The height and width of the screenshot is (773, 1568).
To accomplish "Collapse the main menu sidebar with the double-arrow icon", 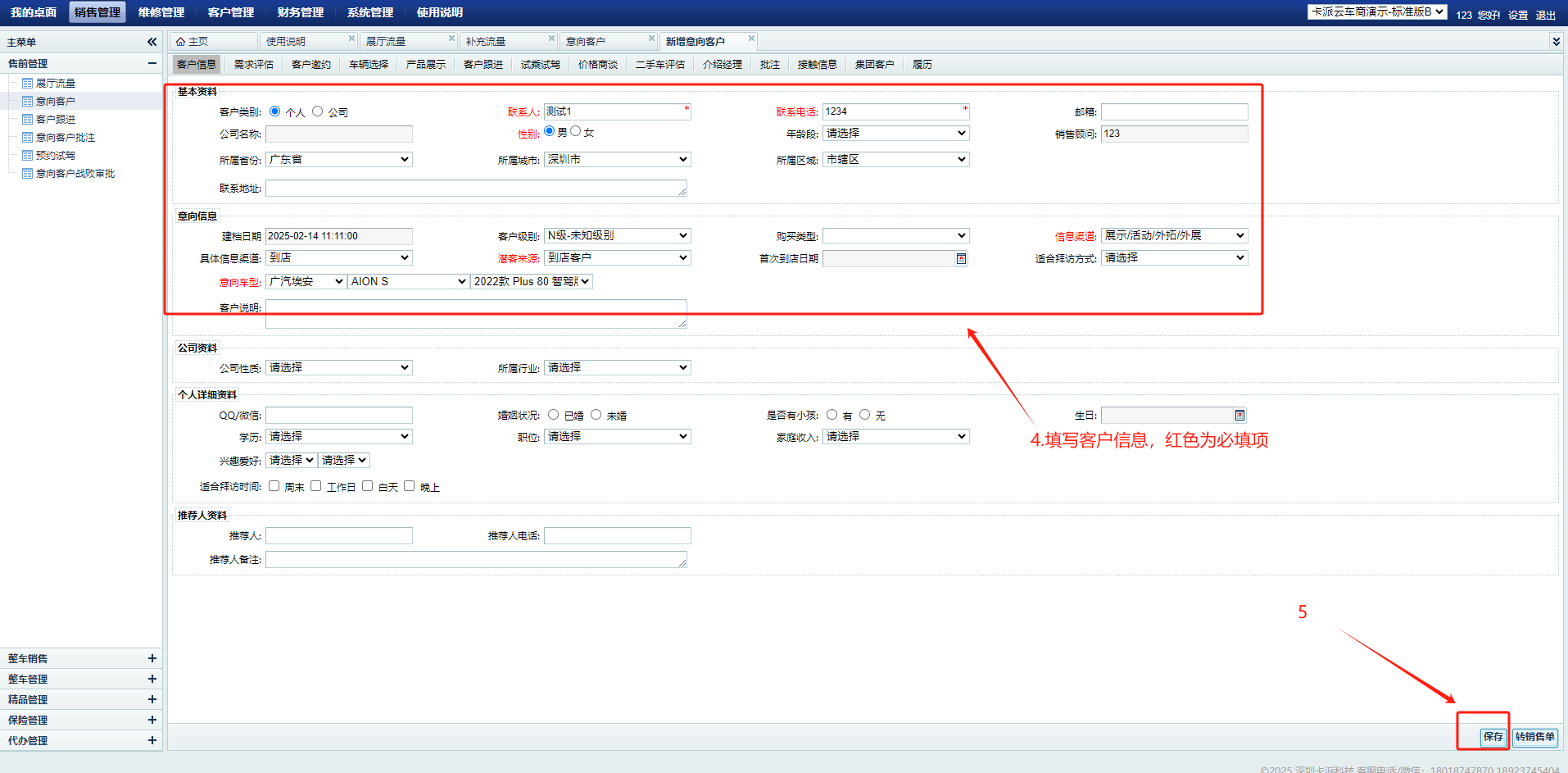I will (x=152, y=42).
